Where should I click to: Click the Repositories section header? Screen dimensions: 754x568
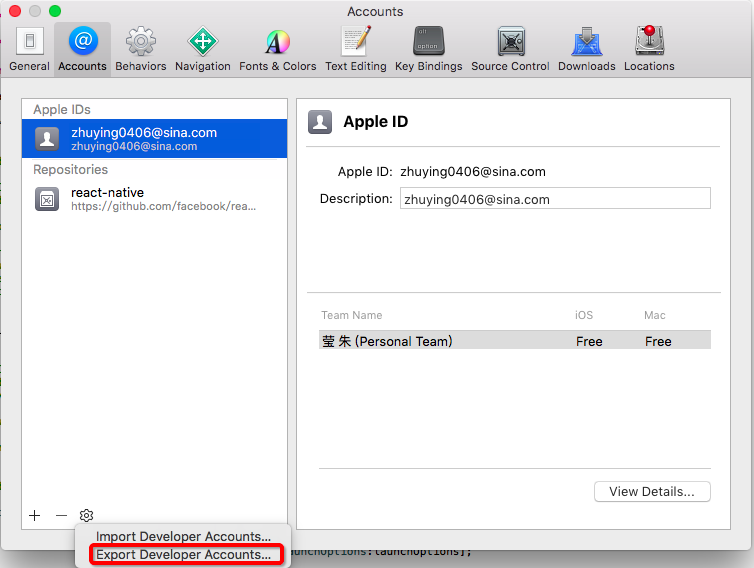click(x=70, y=169)
